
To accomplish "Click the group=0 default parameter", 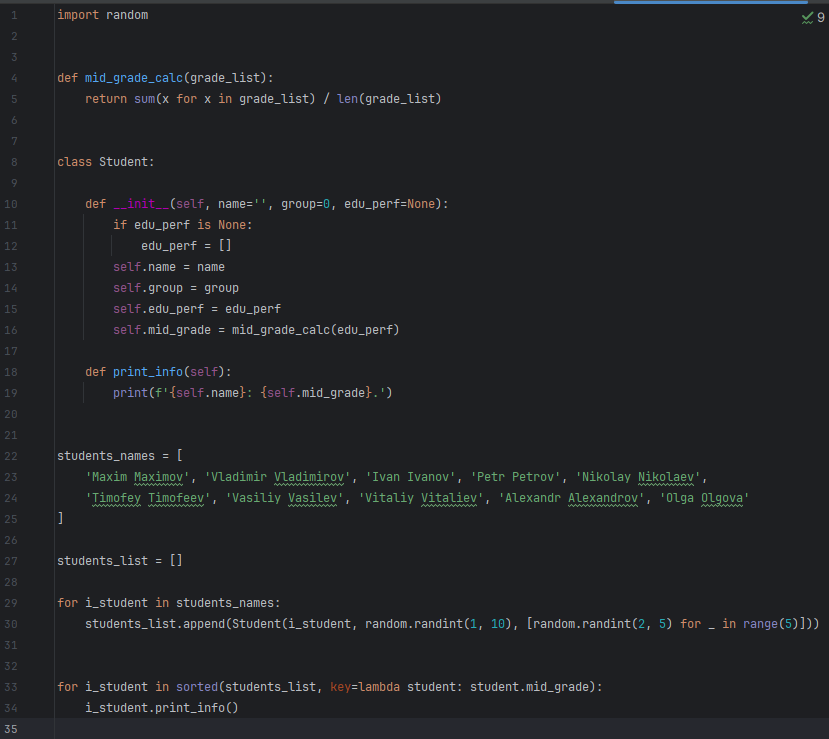I will (306, 204).
